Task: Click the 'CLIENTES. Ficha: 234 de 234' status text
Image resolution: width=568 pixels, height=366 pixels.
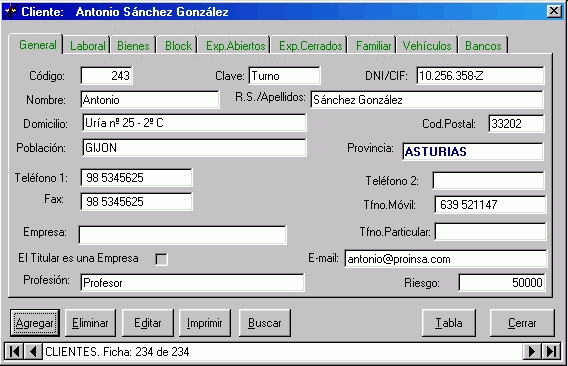Action: click(117, 352)
